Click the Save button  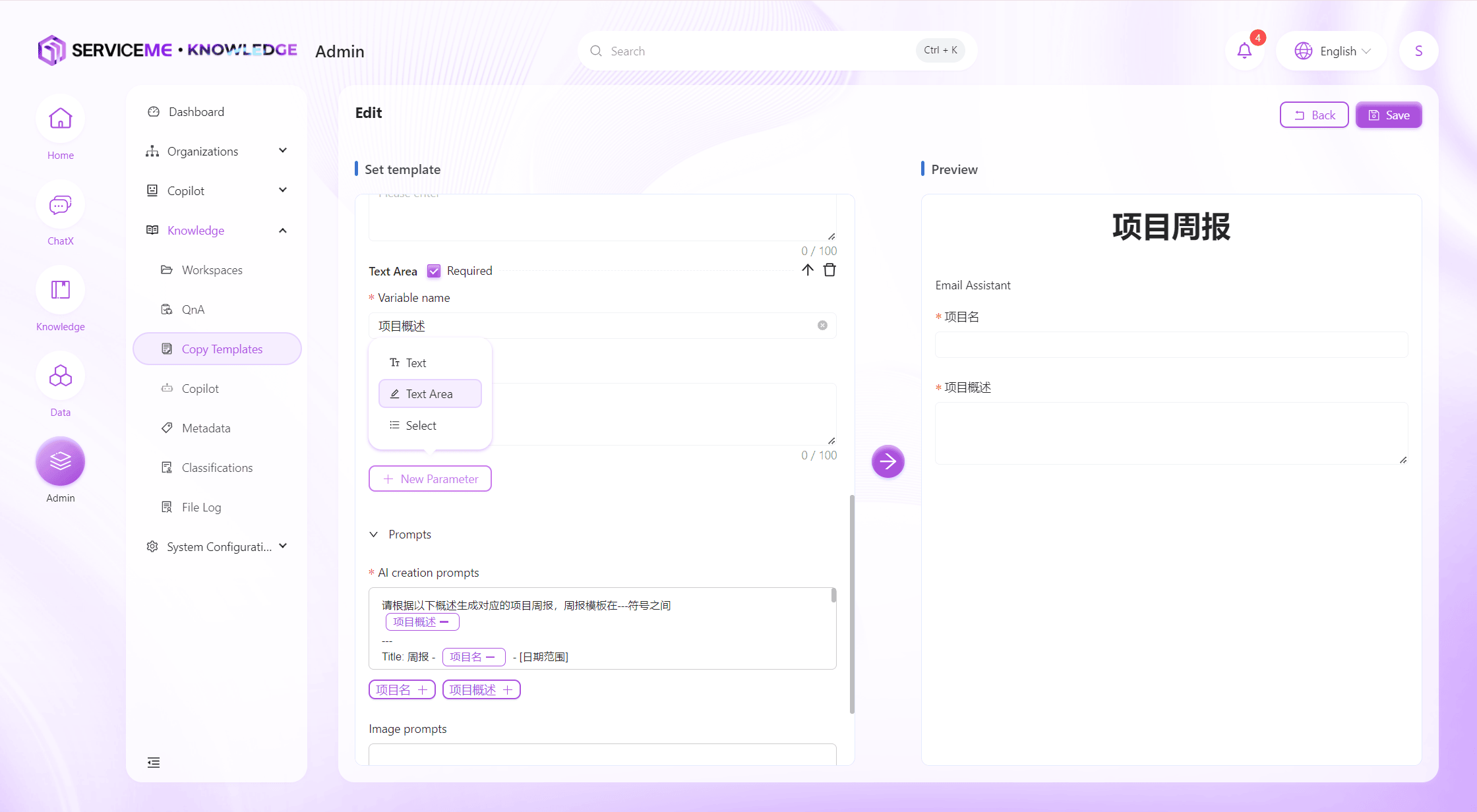tap(1388, 115)
